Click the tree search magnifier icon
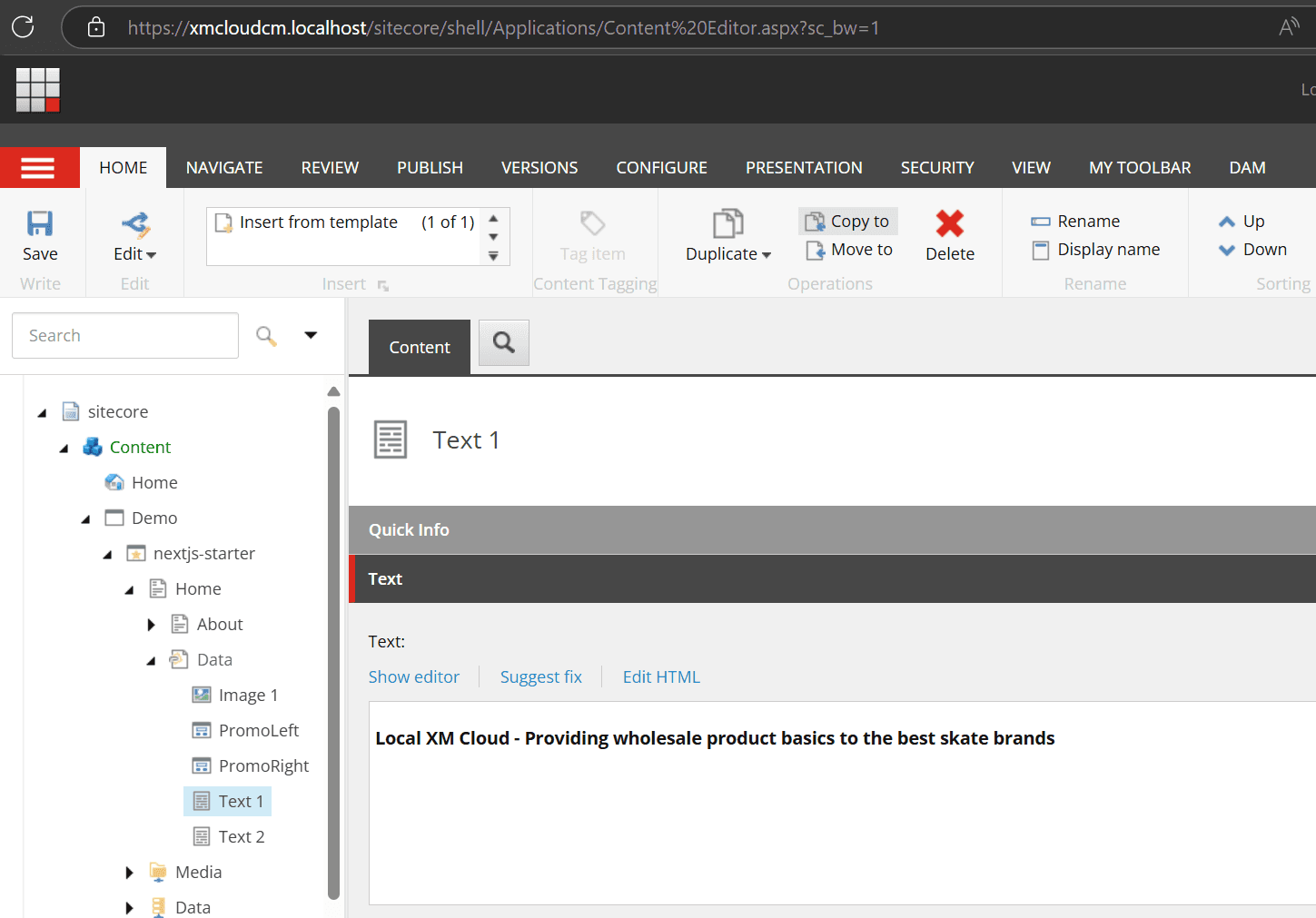The height and width of the screenshot is (918, 1316). (265, 336)
